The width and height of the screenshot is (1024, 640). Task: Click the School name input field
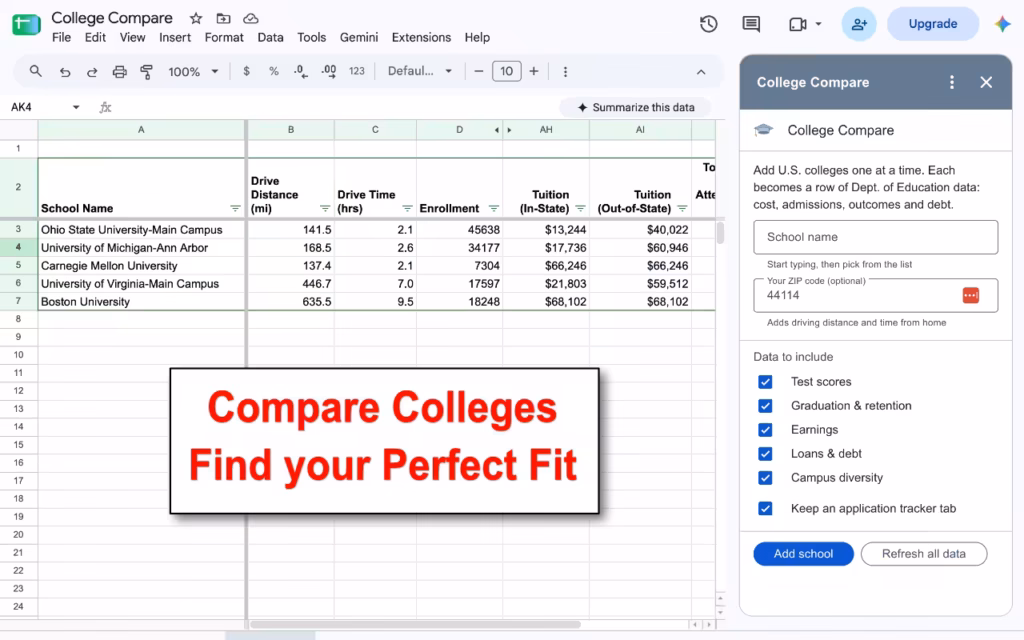875,237
